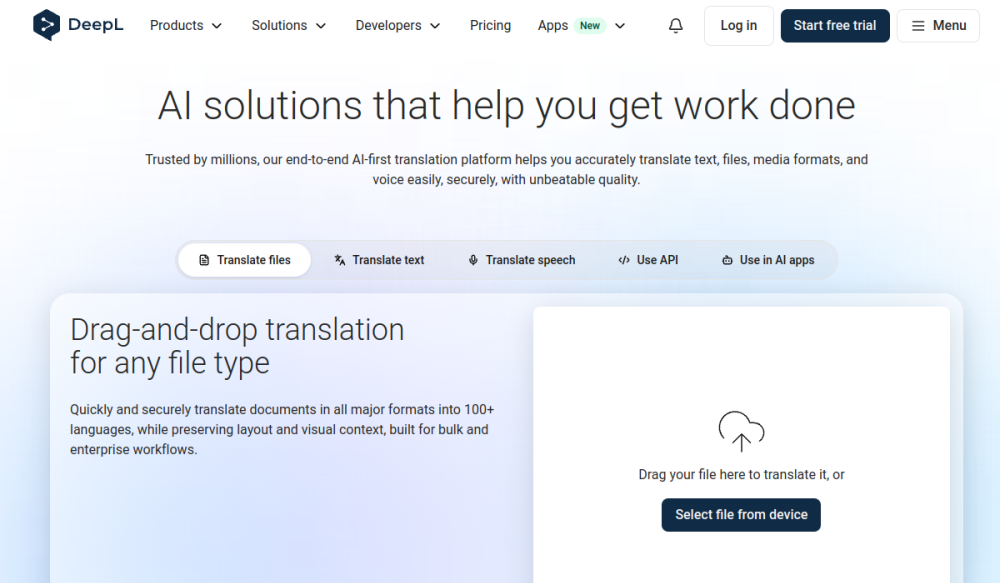Click the 'AI solutions that help you get work done' heading
This screenshot has width=1000, height=583.
click(x=506, y=105)
